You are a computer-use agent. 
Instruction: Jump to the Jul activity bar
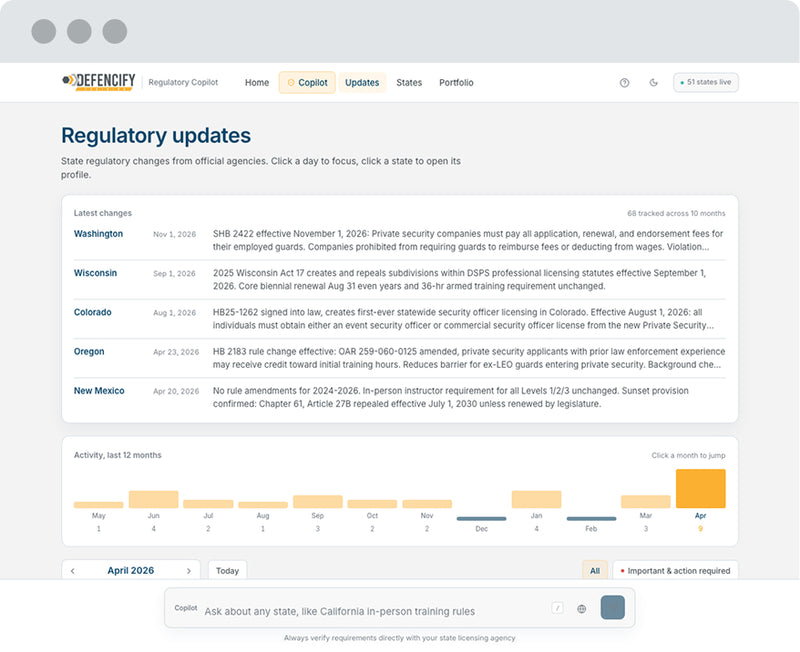coord(208,504)
